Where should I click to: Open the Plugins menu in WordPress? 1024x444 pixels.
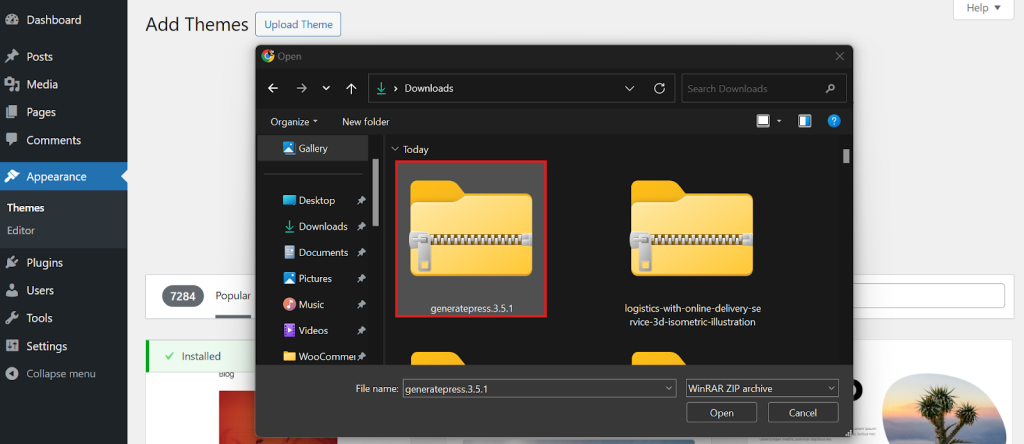[44, 263]
